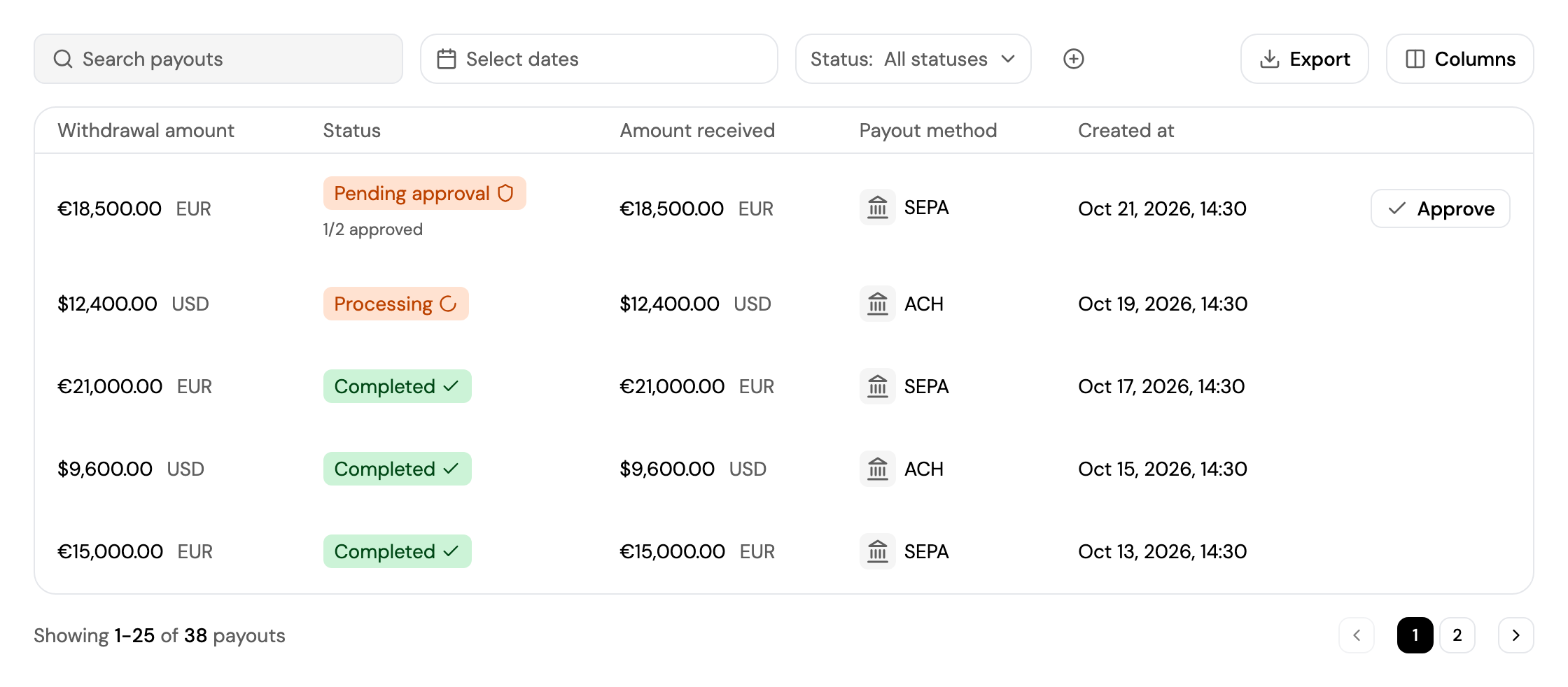Click the Status column header

point(351,130)
